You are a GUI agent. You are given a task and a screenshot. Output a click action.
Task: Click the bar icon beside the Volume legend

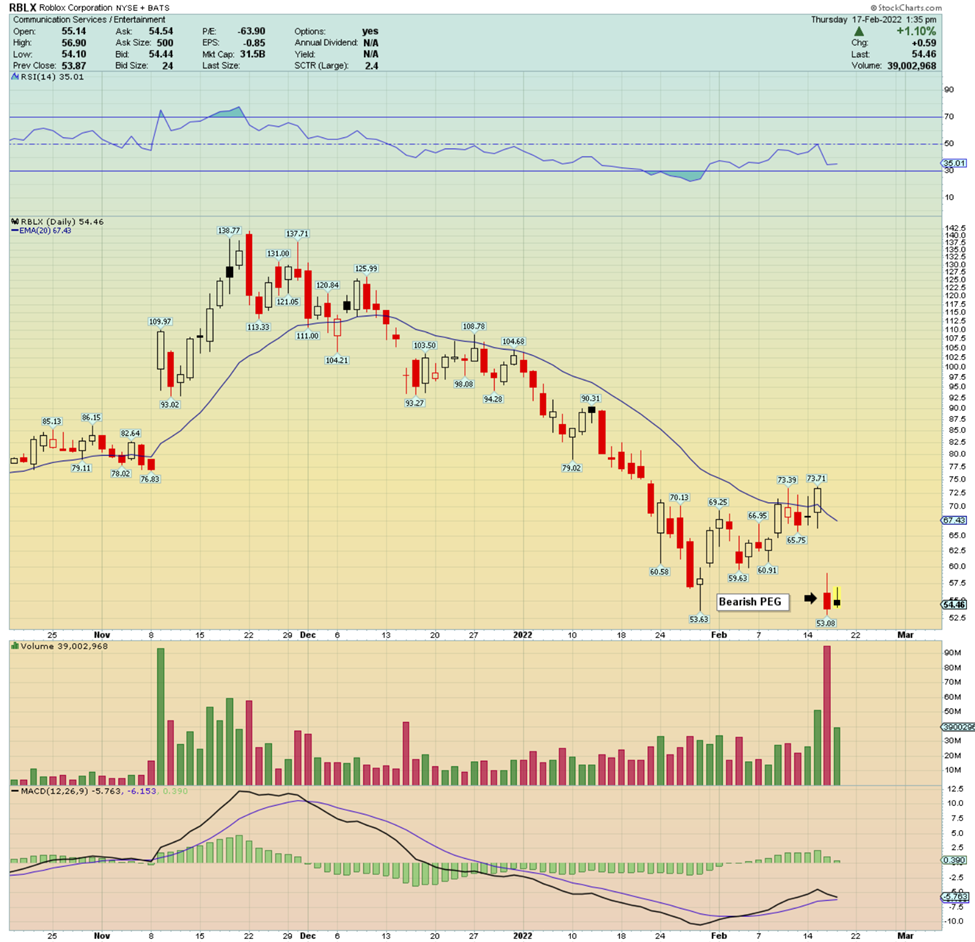(15, 647)
